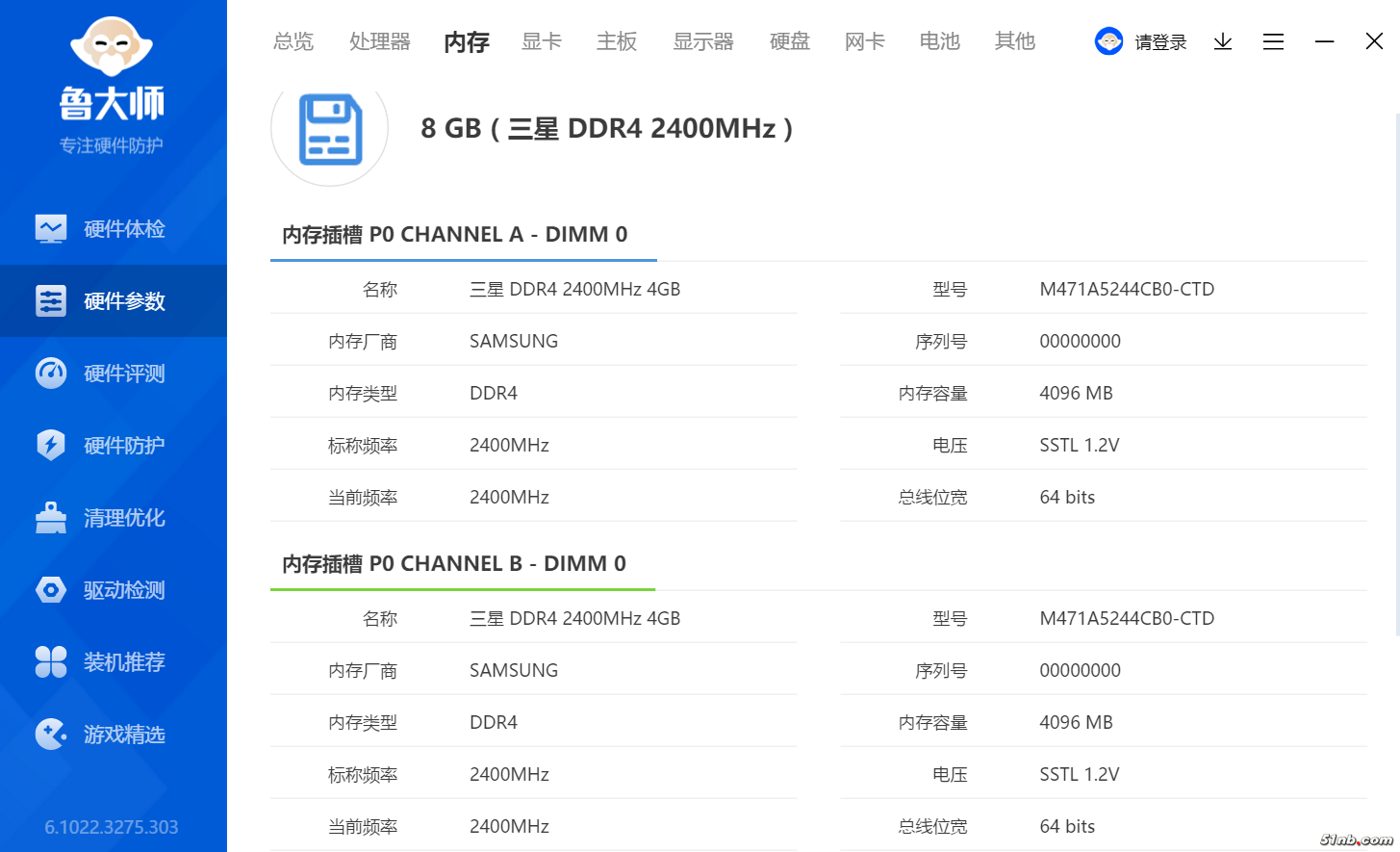Click Channel B serial number 00000000

tap(1080, 670)
